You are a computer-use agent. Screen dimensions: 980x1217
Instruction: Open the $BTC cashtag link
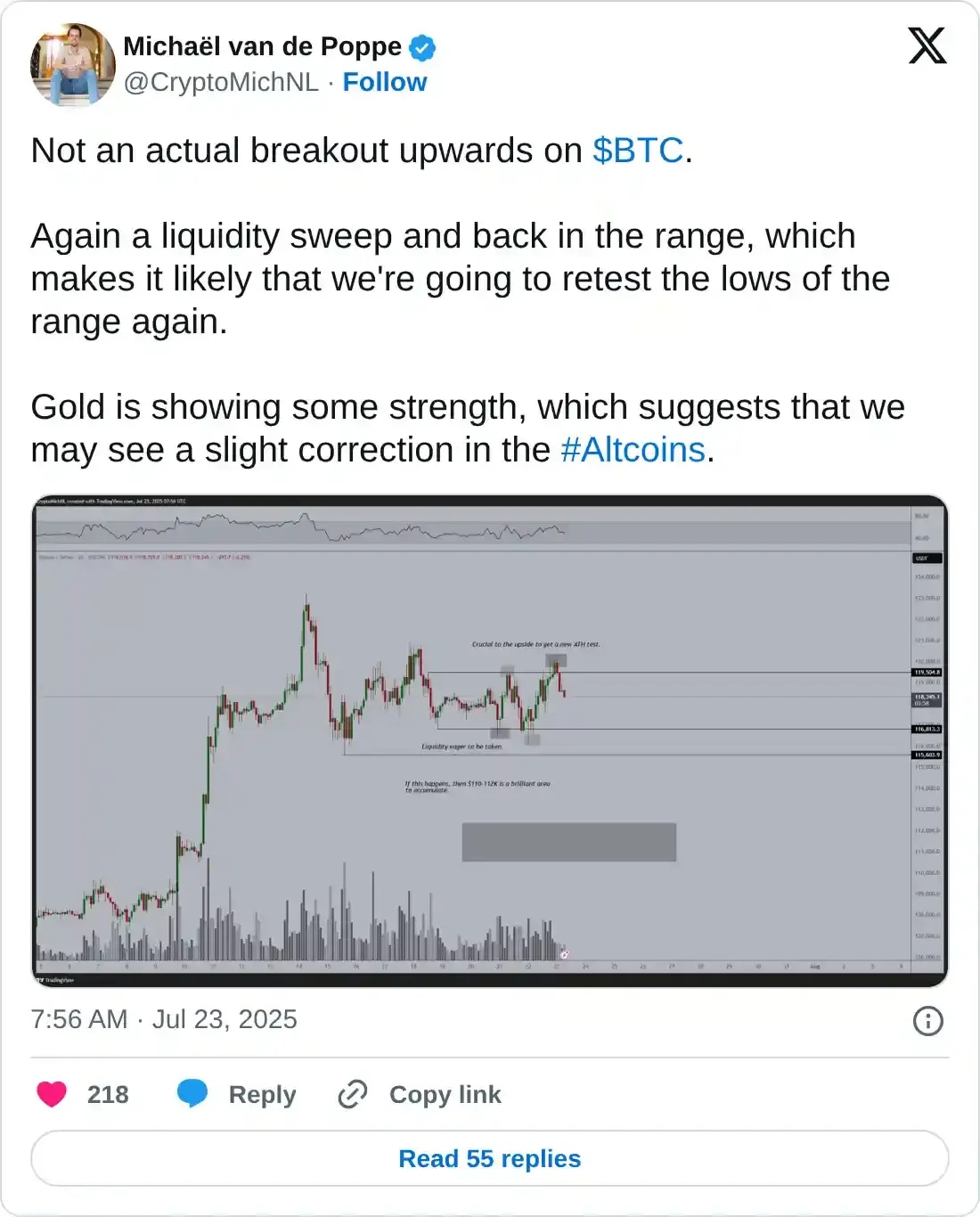click(x=638, y=151)
